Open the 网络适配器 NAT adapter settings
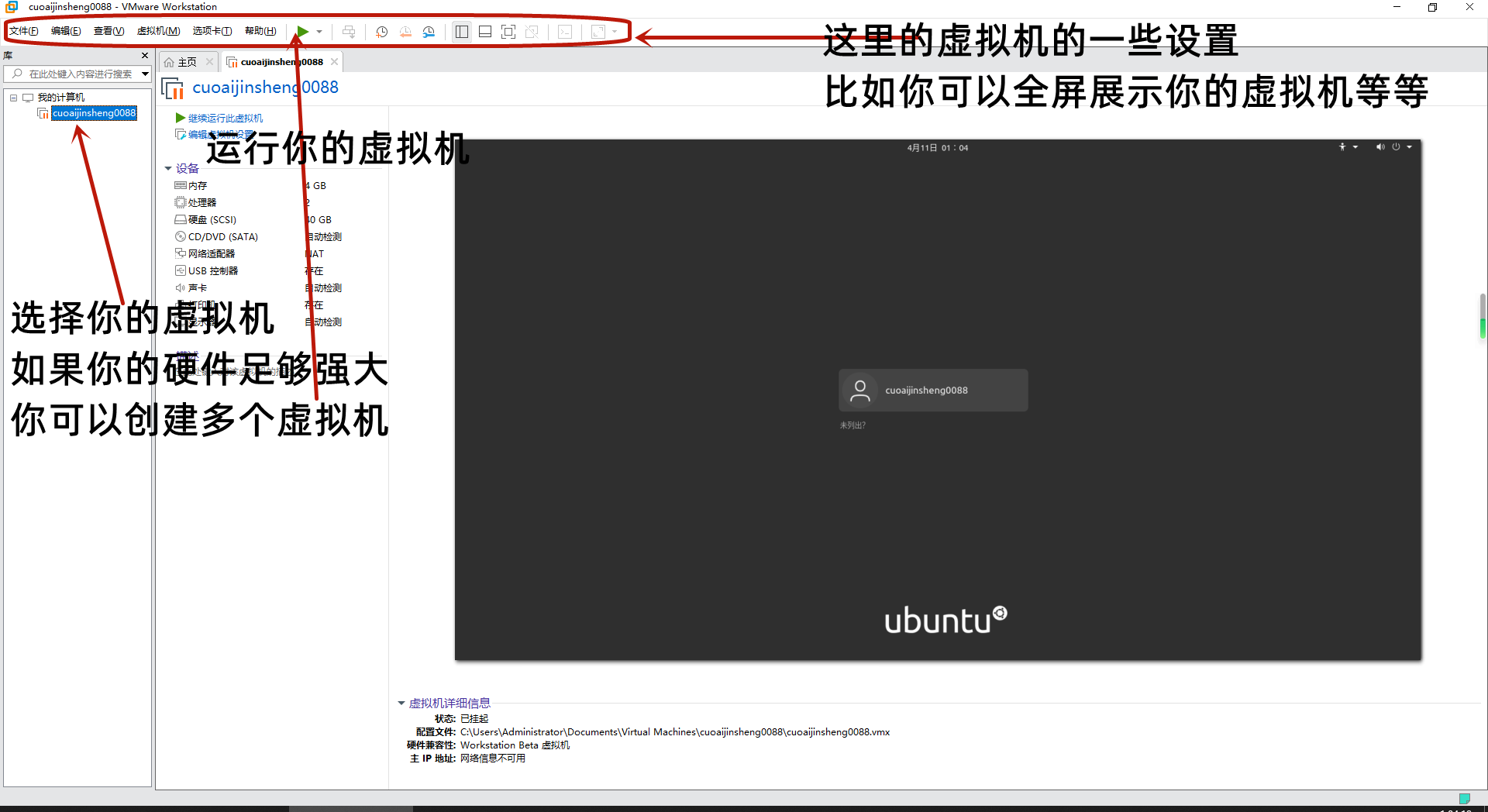The height and width of the screenshot is (812, 1488). point(212,253)
